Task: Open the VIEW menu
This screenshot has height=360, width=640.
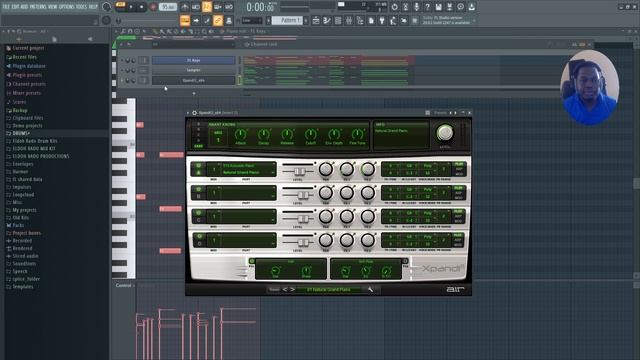Action: (x=53, y=7)
